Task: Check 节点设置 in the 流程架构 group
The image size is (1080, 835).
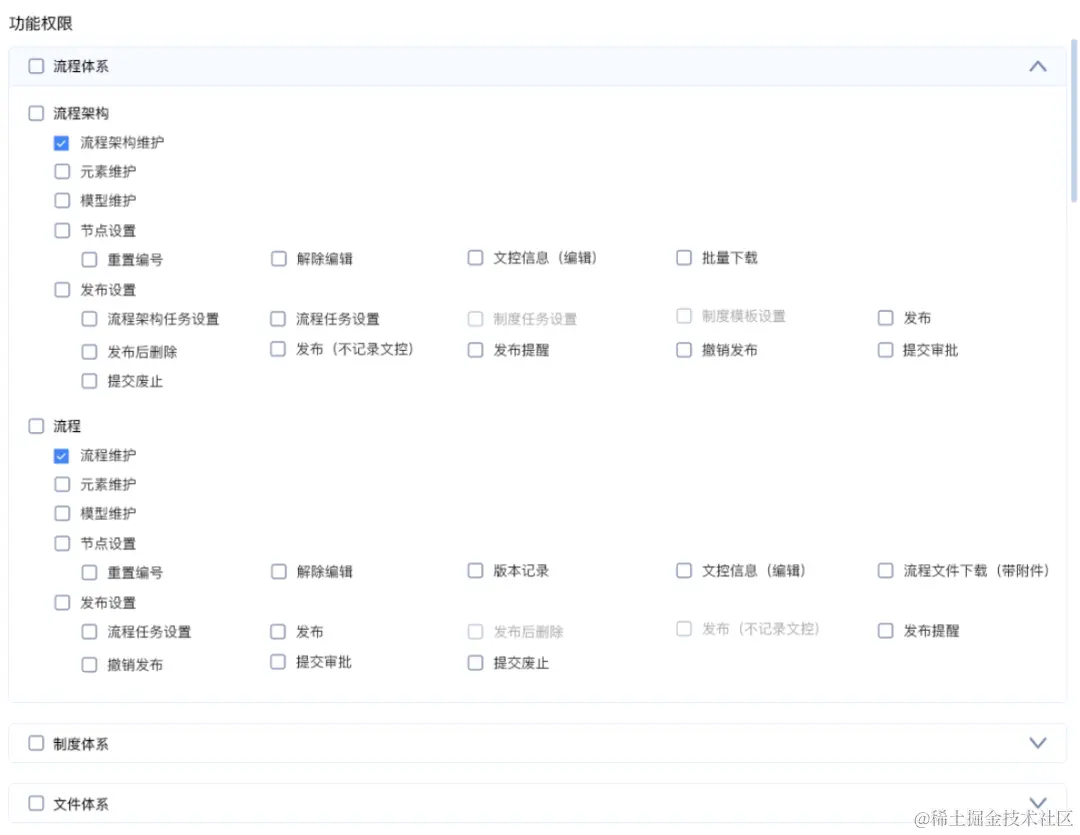Action: click(x=62, y=230)
